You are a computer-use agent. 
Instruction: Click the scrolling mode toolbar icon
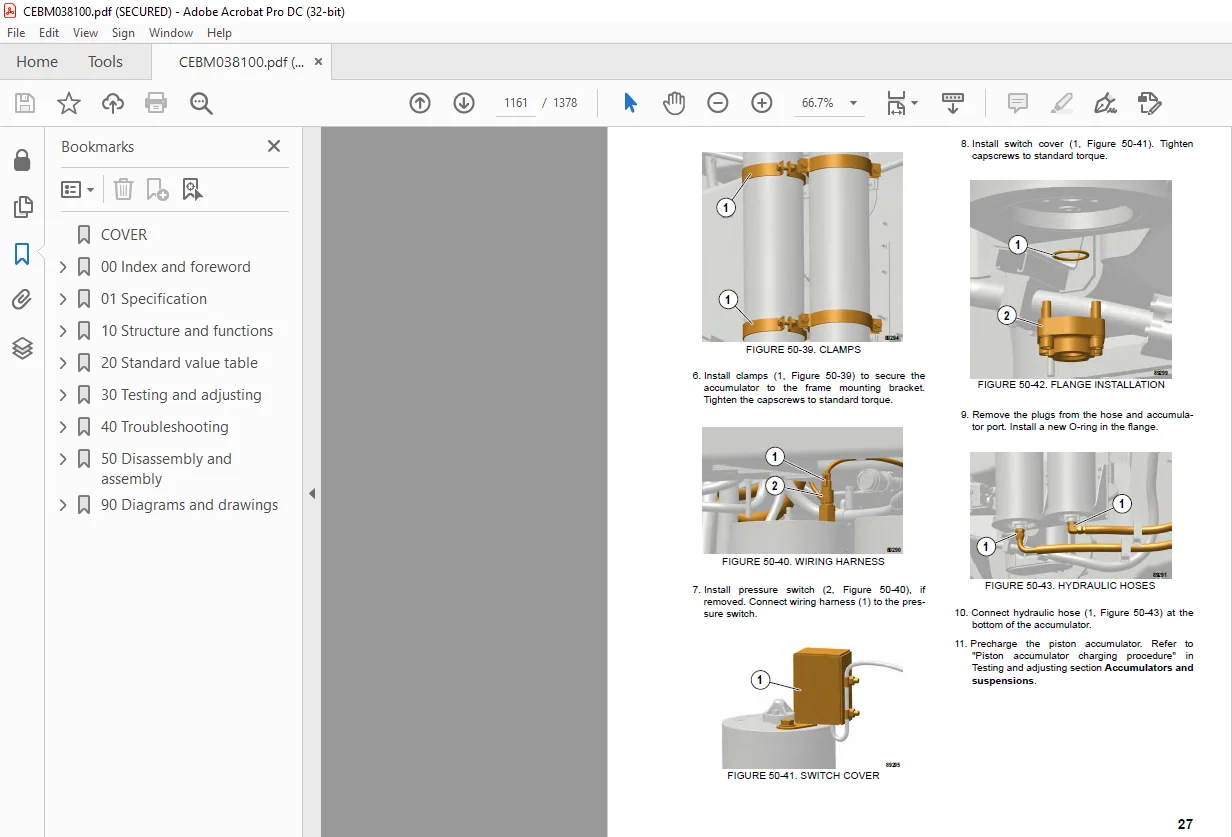tap(953, 103)
